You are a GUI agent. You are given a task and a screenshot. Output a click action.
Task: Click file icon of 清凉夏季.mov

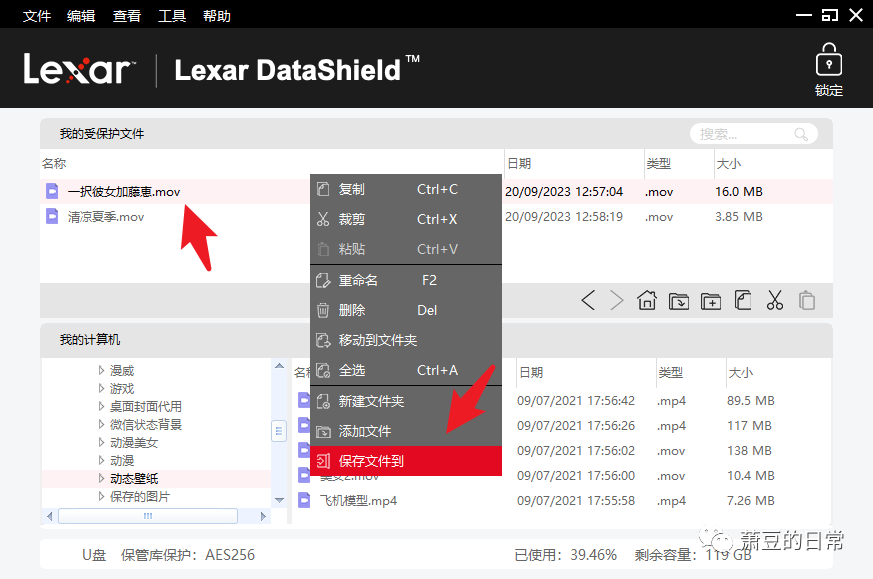coord(52,216)
